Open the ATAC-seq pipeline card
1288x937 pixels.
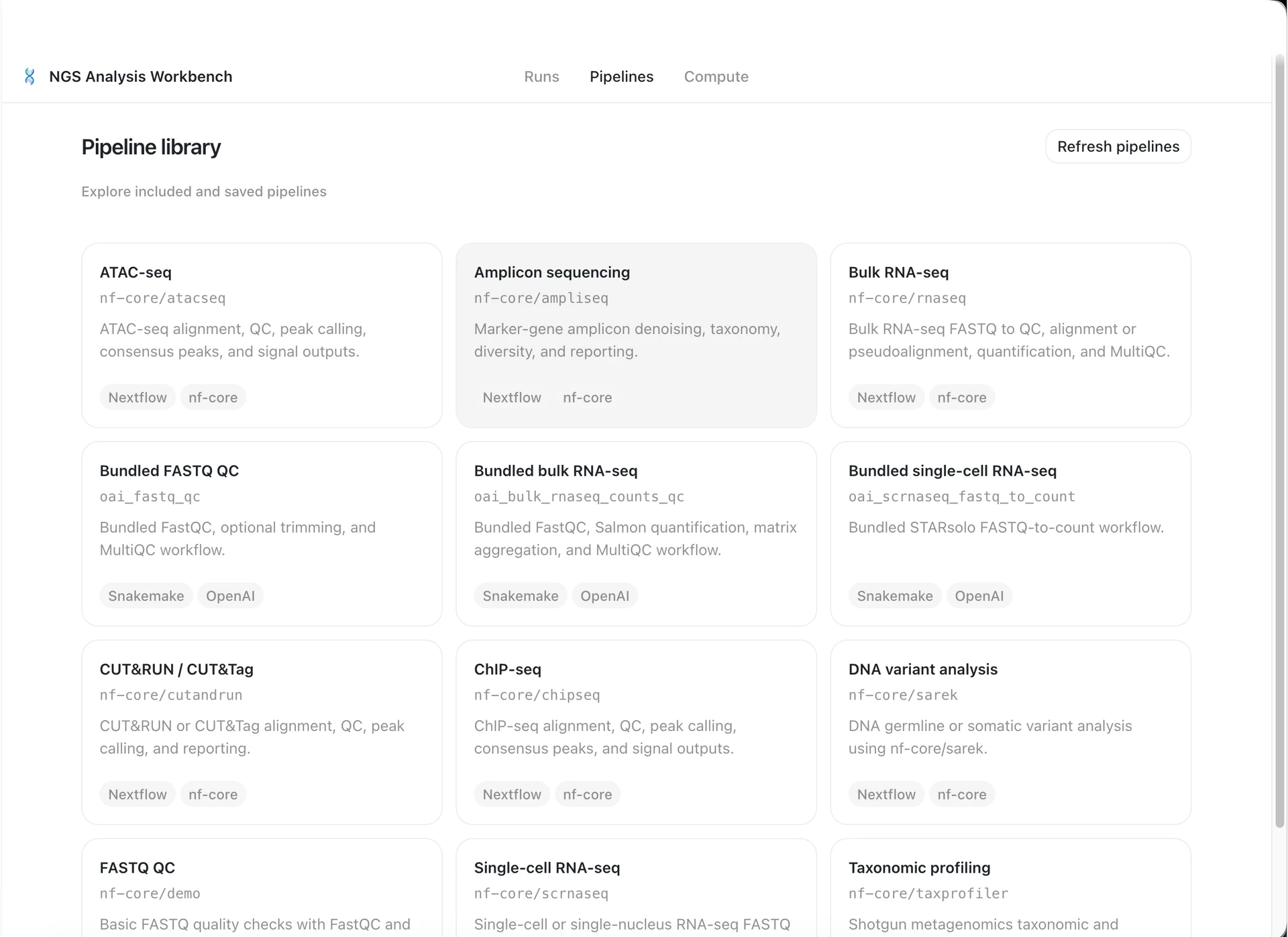[x=262, y=335]
